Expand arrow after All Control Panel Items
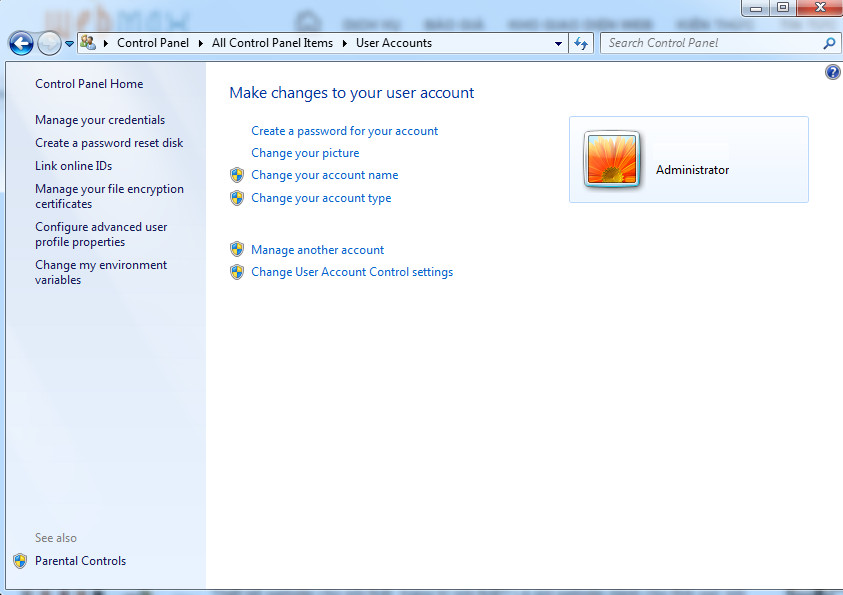843x595 pixels. point(345,43)
